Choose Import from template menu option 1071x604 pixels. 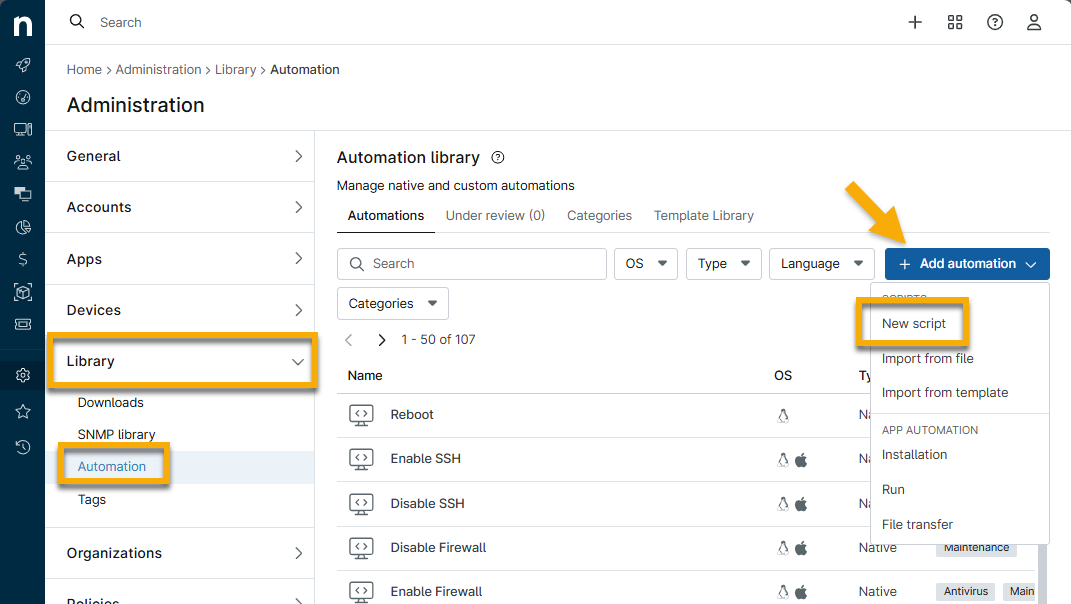944,392
